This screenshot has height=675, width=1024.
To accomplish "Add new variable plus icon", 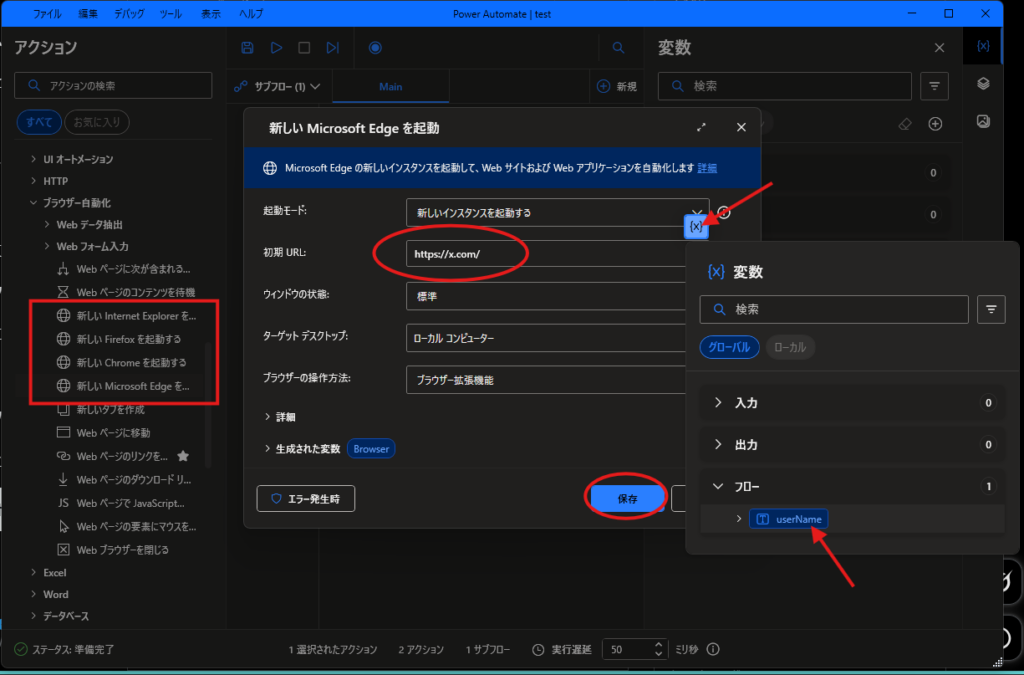I will click(x=935, y=124).
